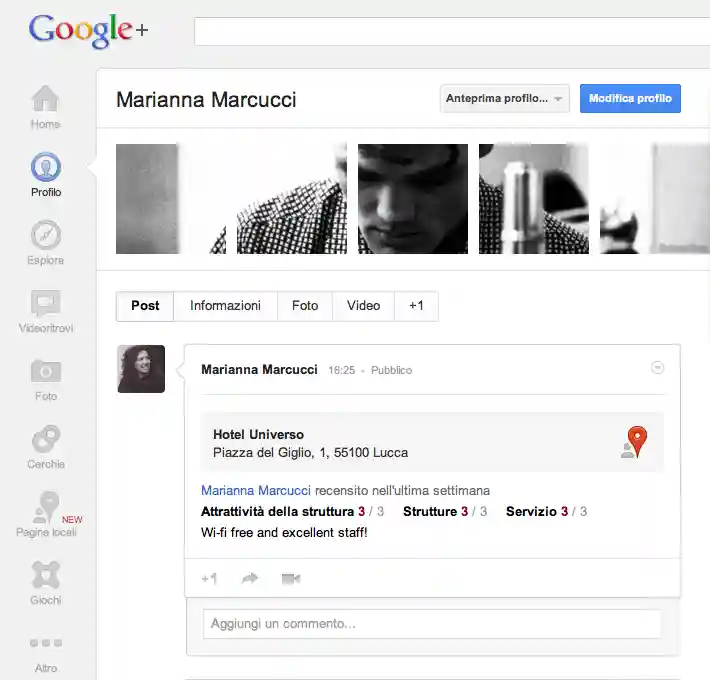710x680 pixels.
Task: Click the Modifica profilo button
Action: [630, 98]
